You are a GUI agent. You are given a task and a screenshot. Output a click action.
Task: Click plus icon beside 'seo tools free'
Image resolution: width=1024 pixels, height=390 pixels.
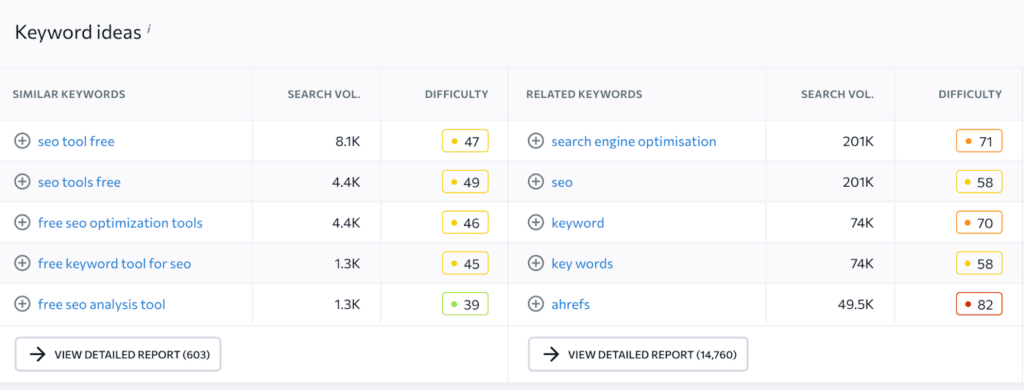[x=22, y=182]
